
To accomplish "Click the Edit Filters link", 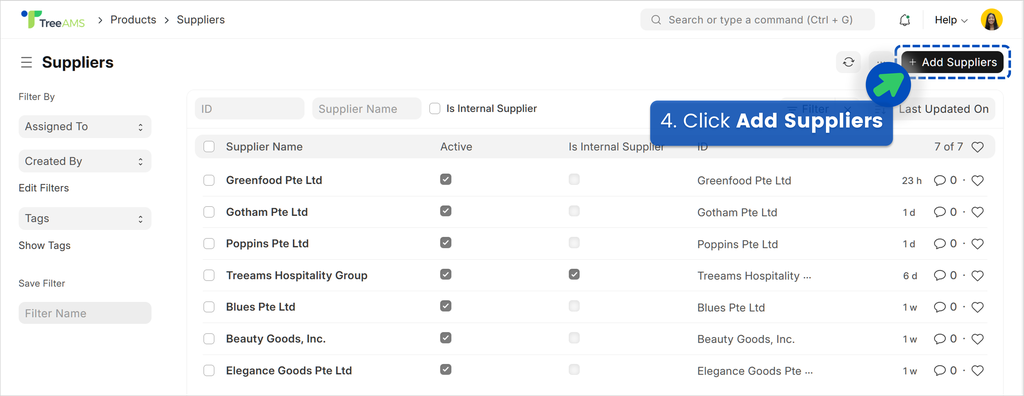I will click(x=44, y=188).
